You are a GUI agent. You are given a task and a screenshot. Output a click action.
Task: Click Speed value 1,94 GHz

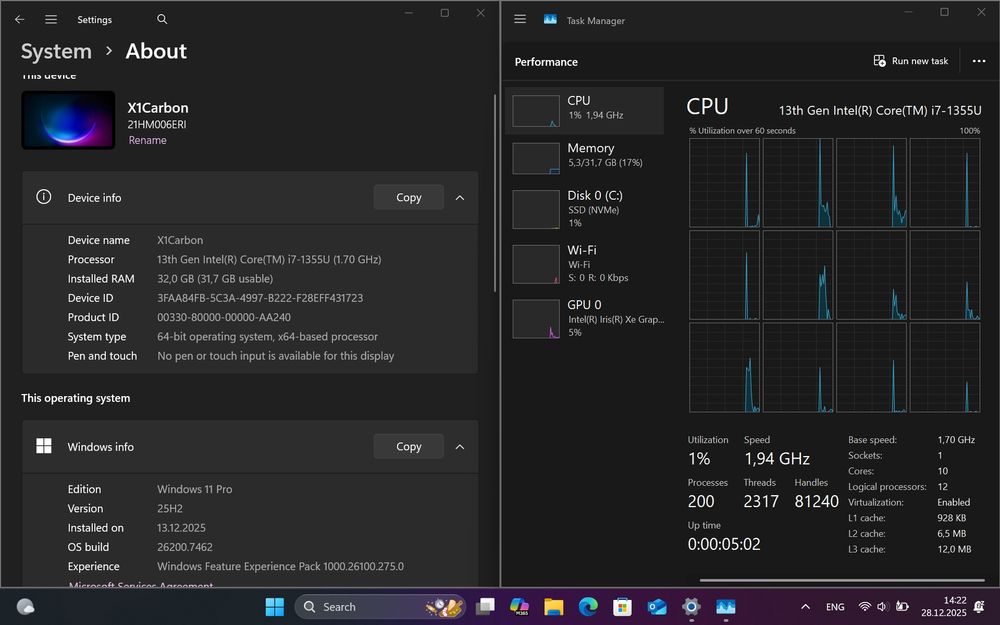click(x=777, y=459)
